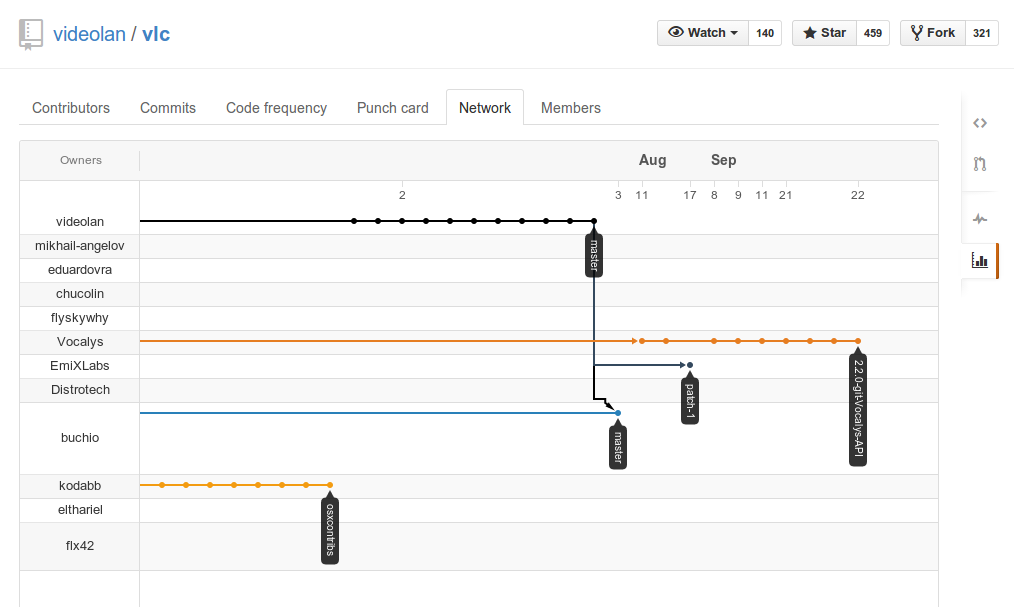Select owner mikhail-angelov in list
This screenshot has height=607, width=1014.
tap(80, 246)
